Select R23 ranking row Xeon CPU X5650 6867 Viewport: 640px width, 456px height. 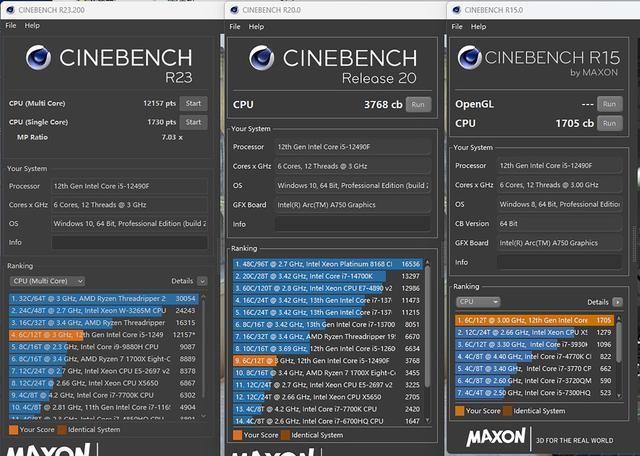[104, 383]
